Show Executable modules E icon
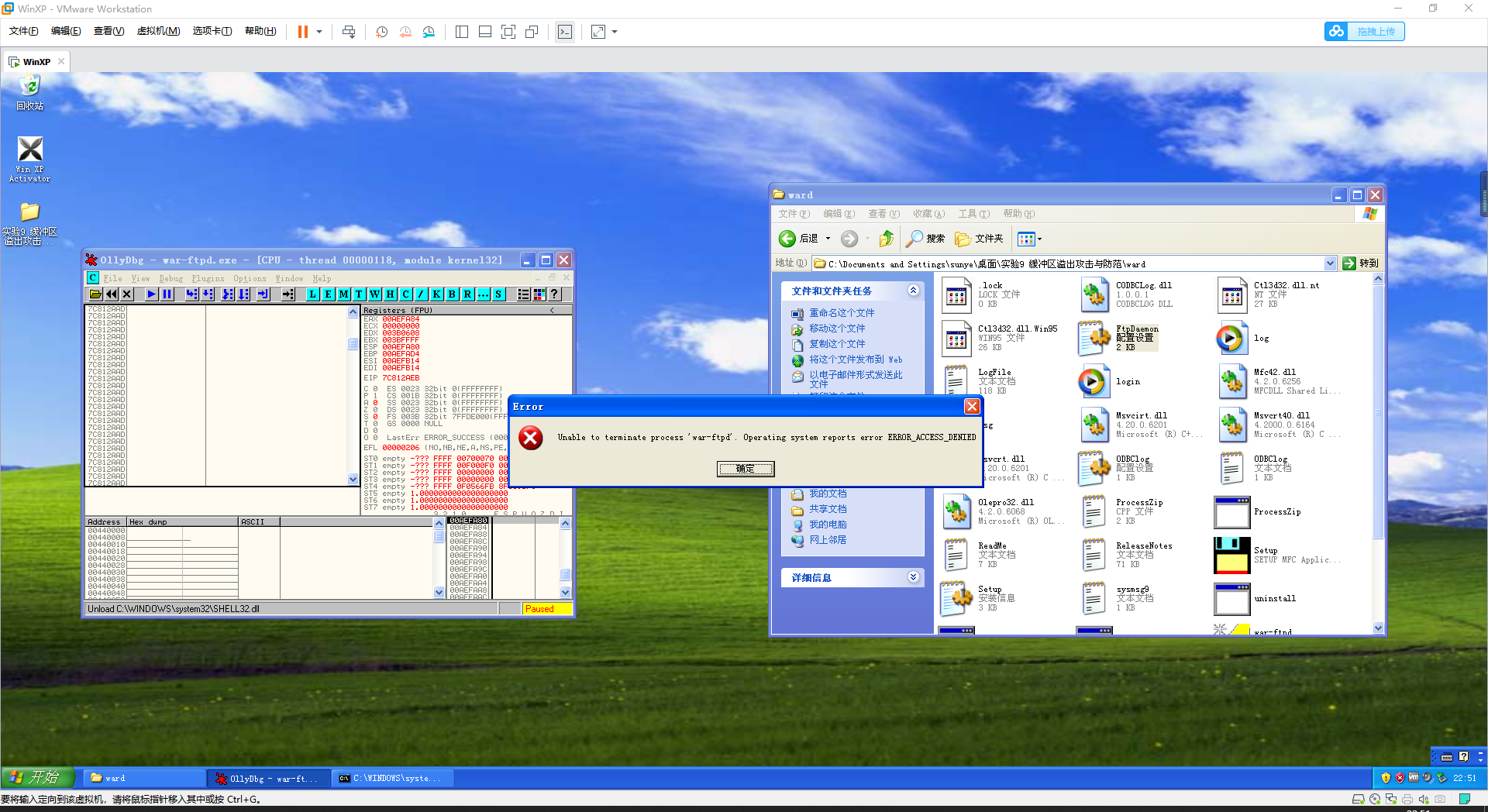This screenshot has width=1488, height=812. click(x=328, y=294)
